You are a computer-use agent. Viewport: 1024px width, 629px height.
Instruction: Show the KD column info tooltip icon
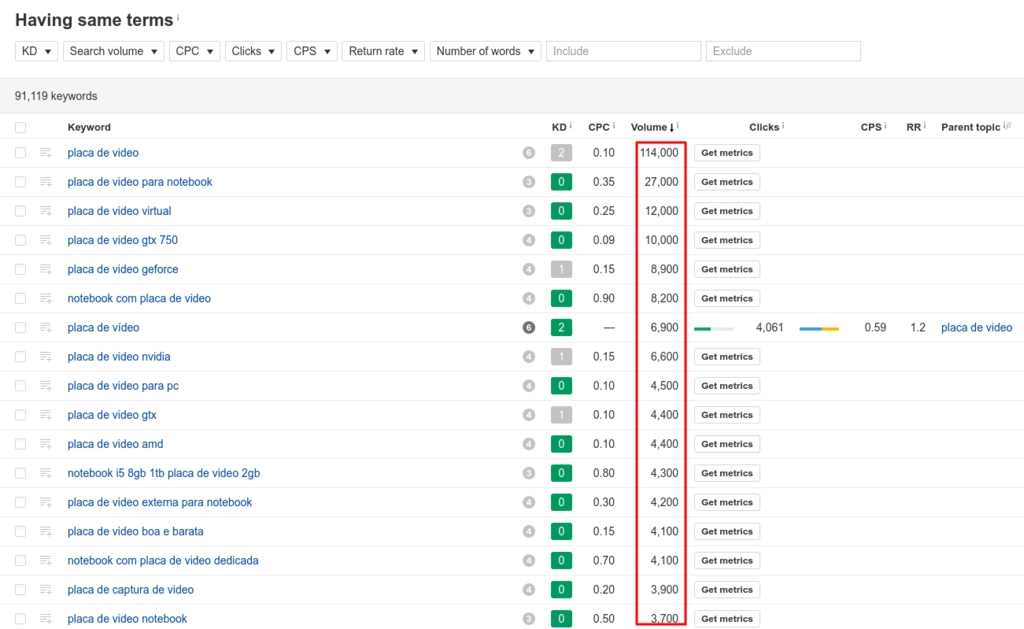pos(570,125)
